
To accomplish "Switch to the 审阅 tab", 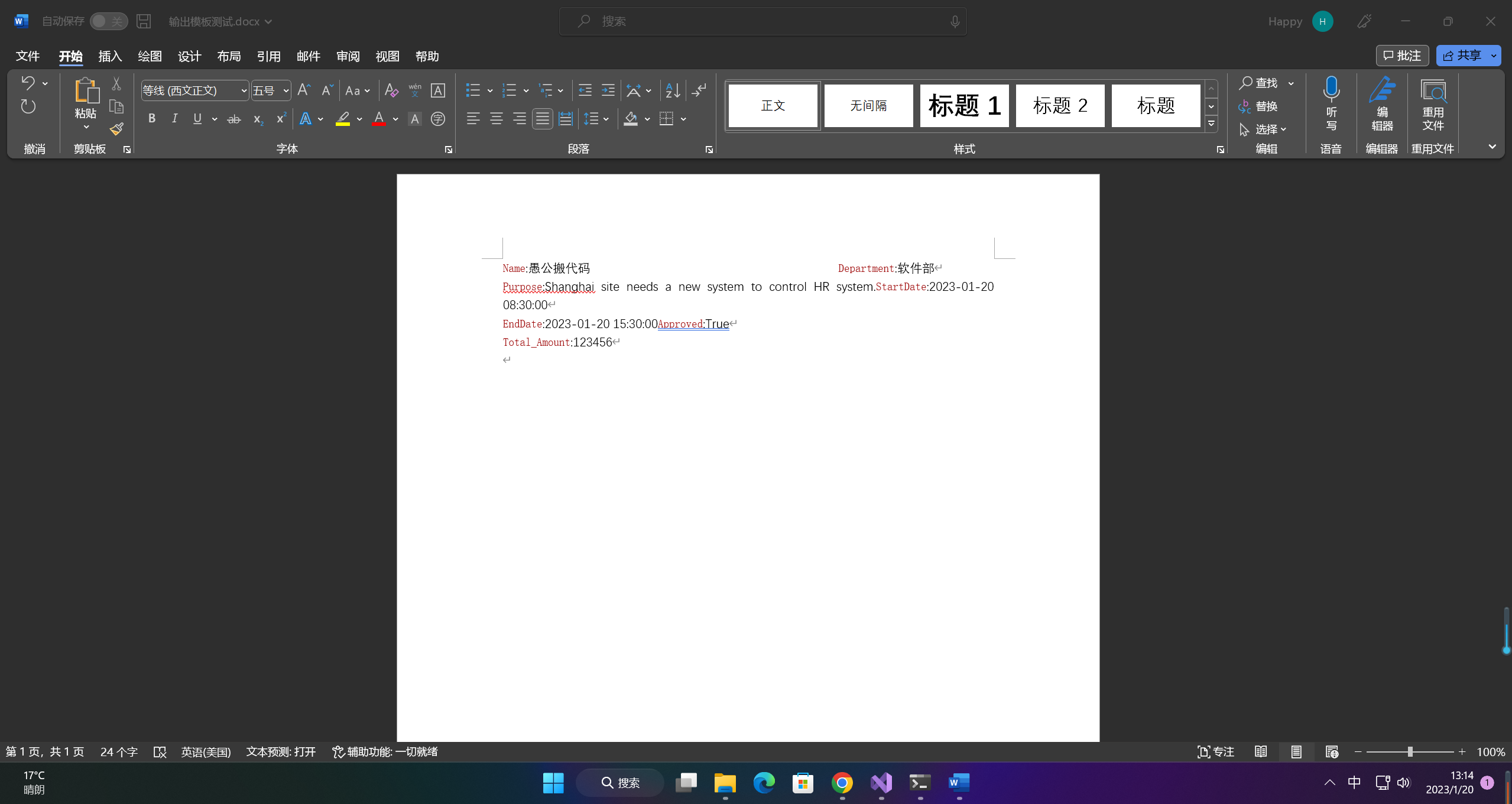I will click(x=348, y=56).
